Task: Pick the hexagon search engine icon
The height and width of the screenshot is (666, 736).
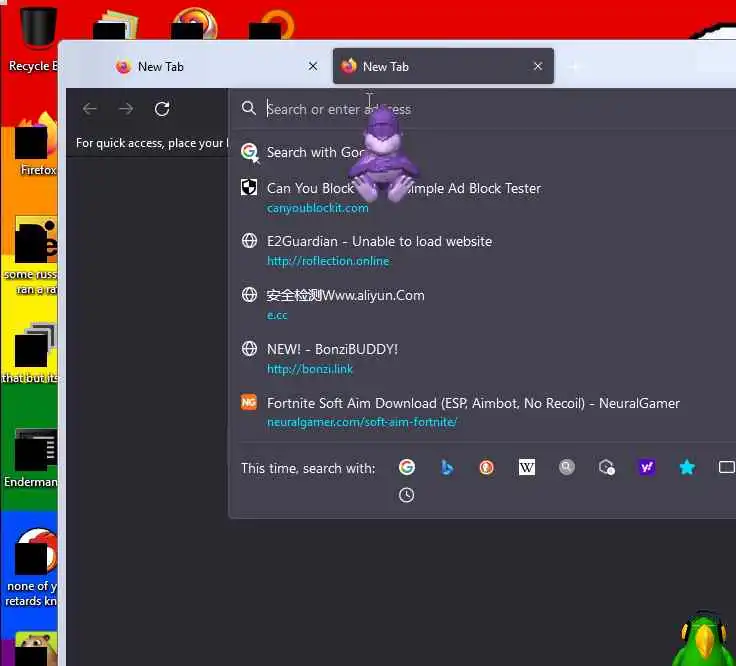Action: click(x=606, y=467)
